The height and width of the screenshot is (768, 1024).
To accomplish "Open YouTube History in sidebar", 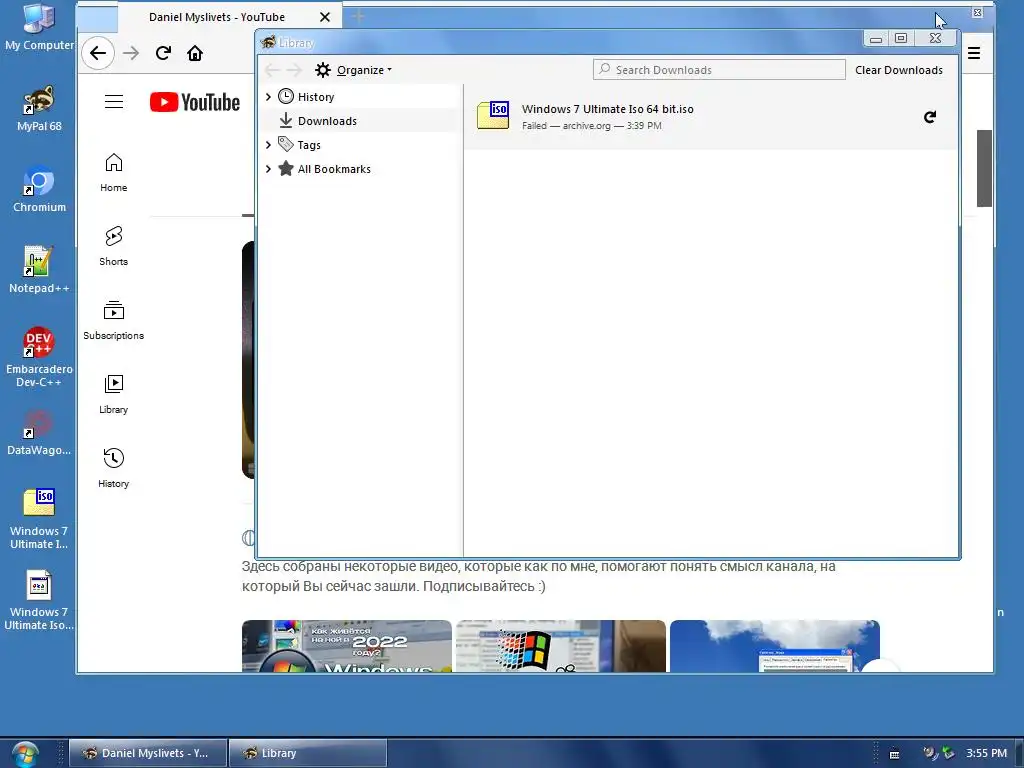I will coord(114,468).
